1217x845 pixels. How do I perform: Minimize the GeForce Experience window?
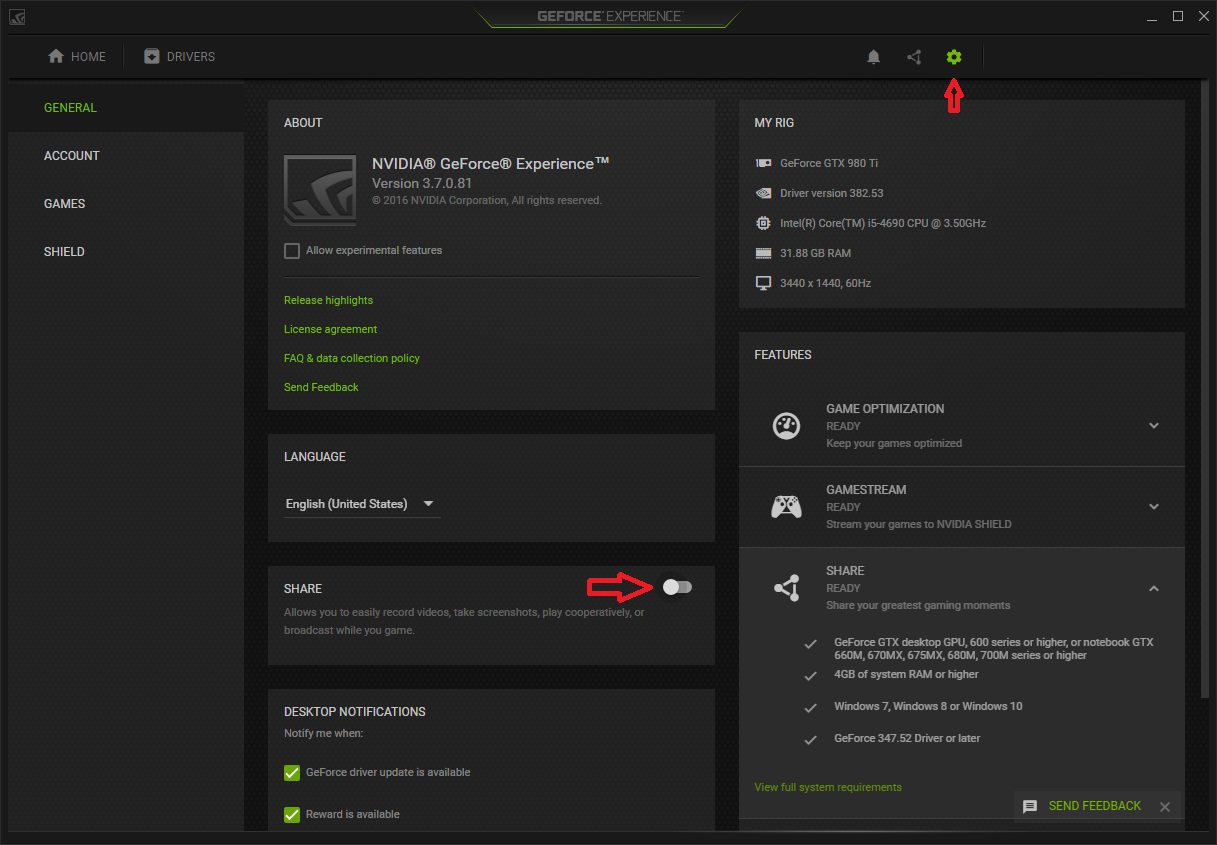[1150, 17]
